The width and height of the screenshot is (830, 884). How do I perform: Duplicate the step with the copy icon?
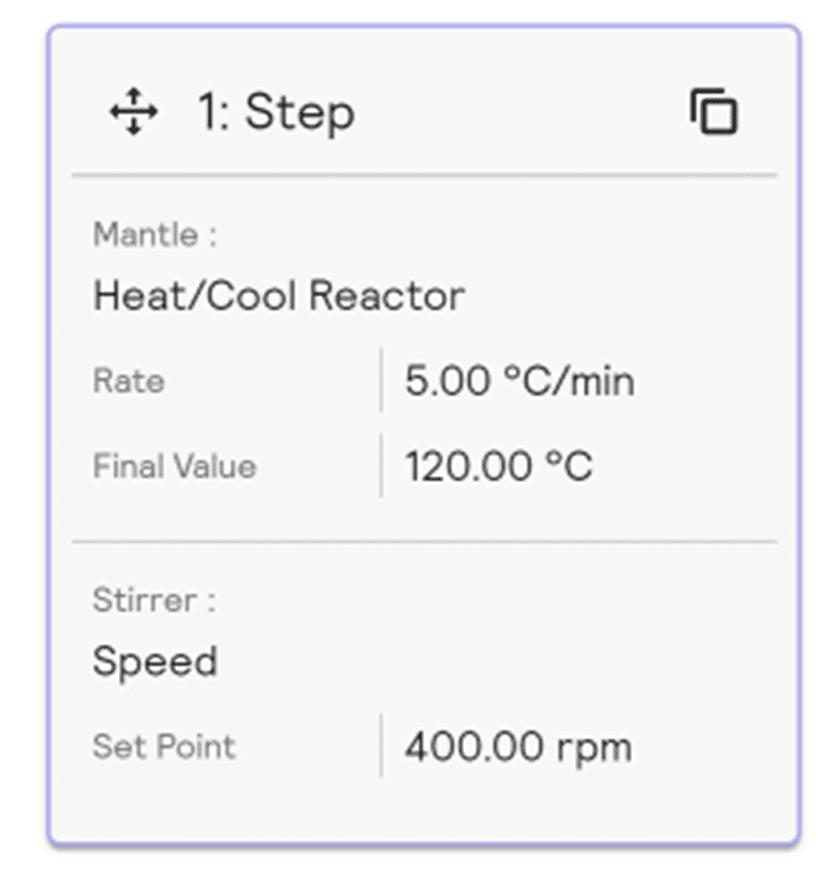point(714,111)
